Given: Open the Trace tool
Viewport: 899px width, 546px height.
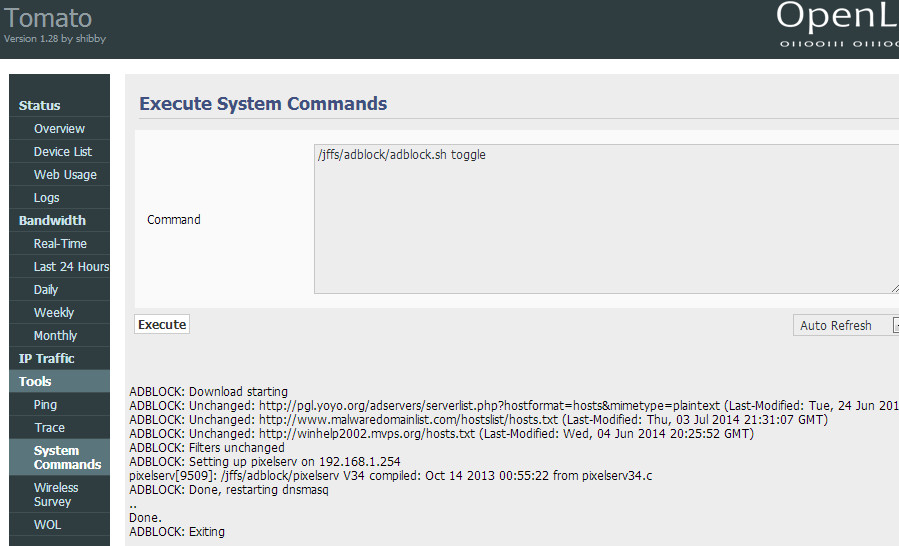Looking at the screenshot, I should [49, 427].
